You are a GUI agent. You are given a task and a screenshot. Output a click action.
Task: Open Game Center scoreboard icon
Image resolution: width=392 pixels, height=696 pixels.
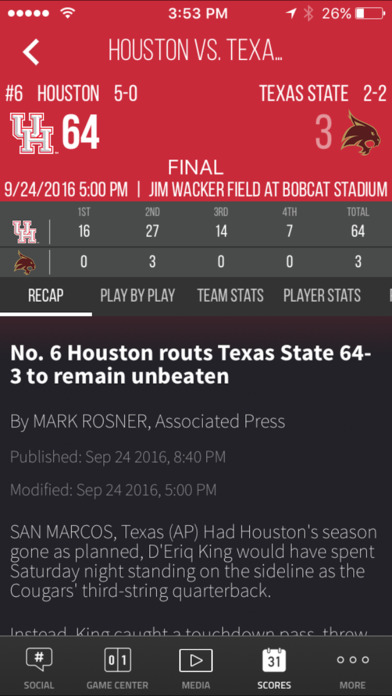[117, 660]
